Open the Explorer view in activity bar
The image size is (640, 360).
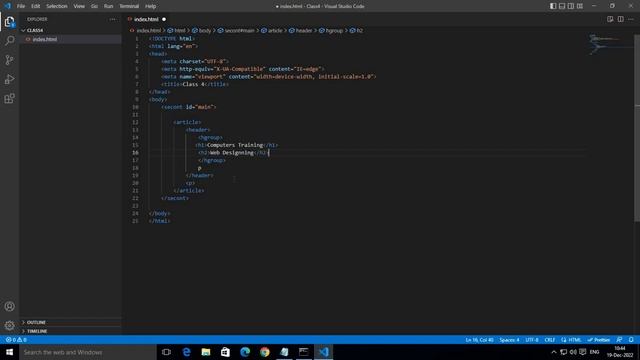9,22
